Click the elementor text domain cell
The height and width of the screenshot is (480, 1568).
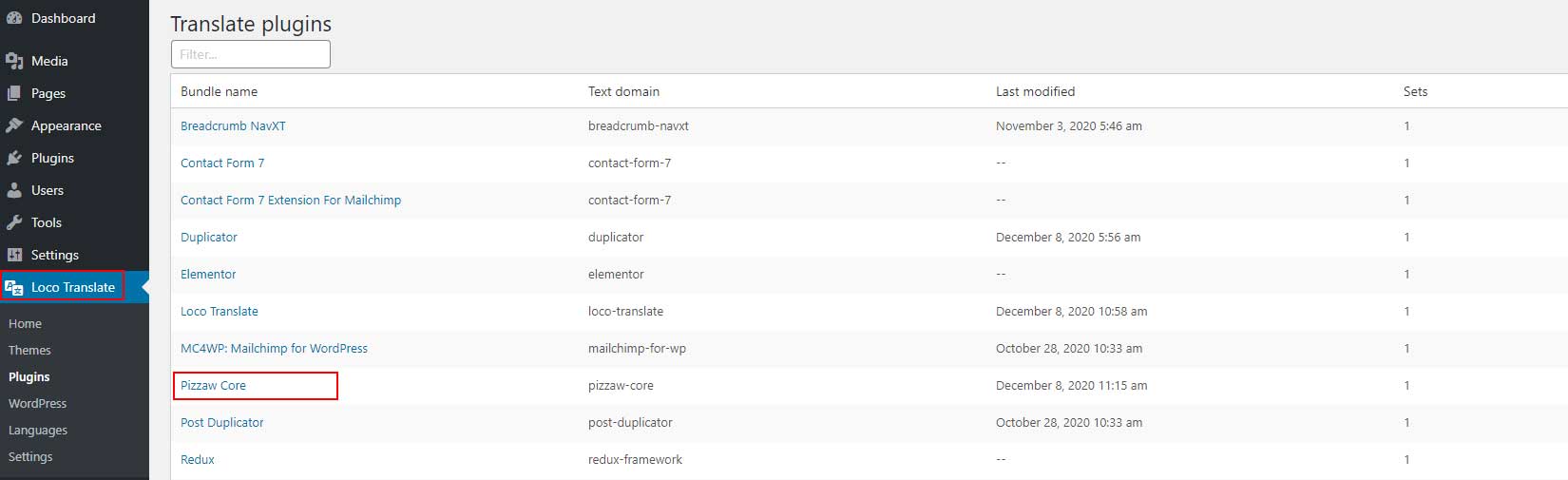[x=616, y=275]
